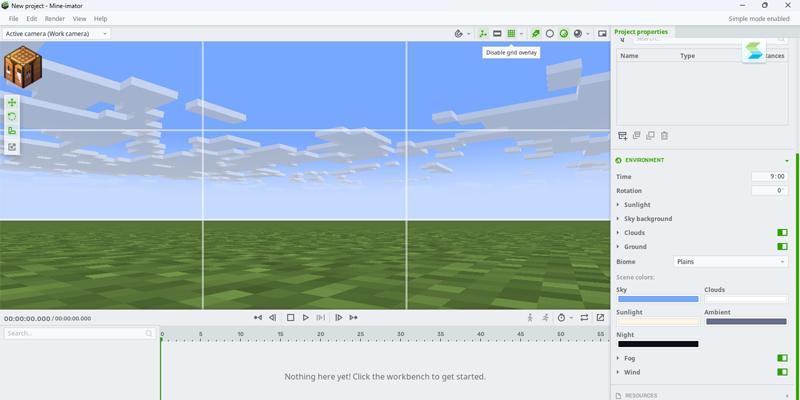The width and height of the screenshot is (800, 400).
Task: Open the File menu
Action: click(13, 18)
